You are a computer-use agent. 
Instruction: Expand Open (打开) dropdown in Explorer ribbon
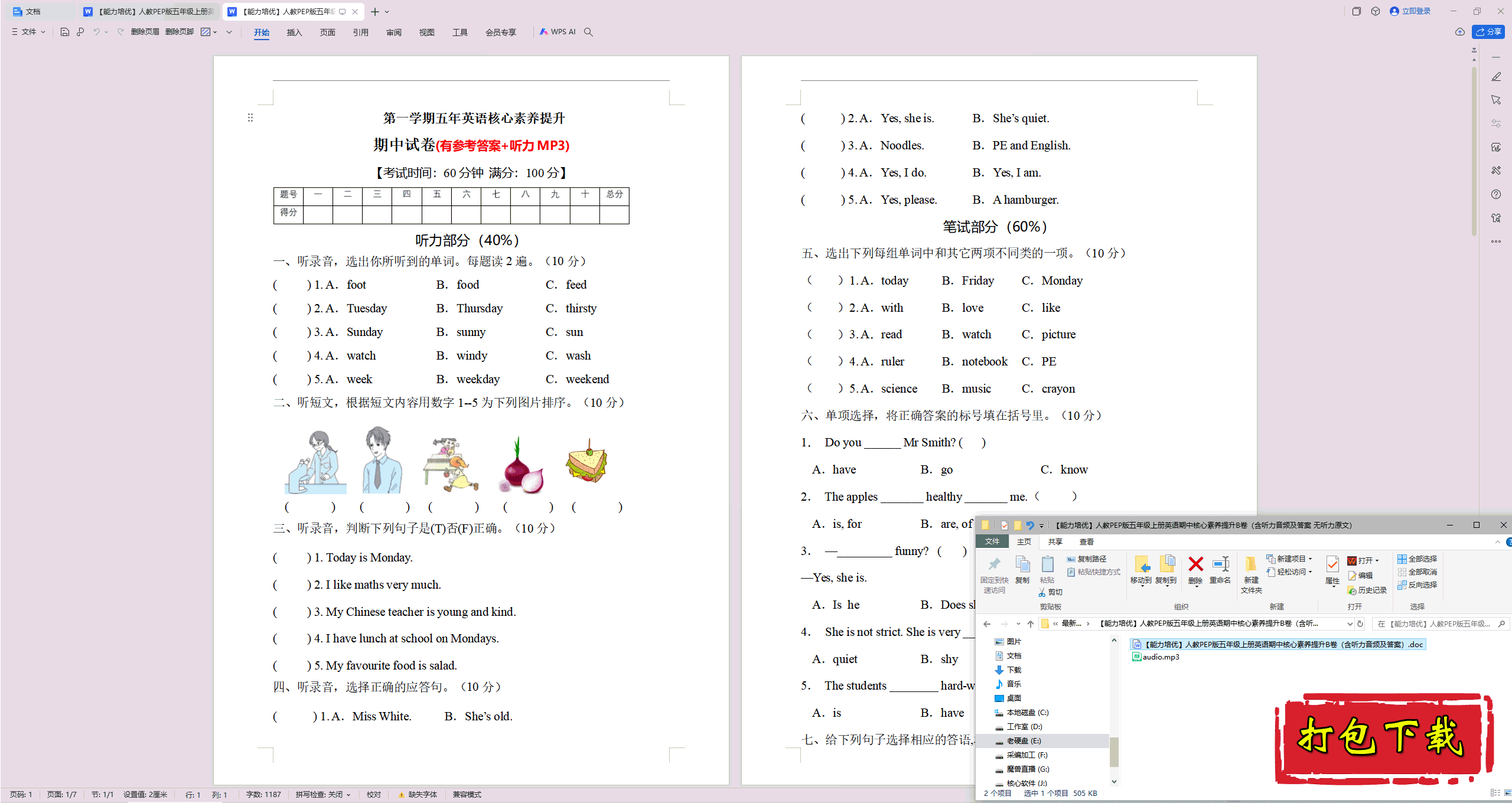1377,560
